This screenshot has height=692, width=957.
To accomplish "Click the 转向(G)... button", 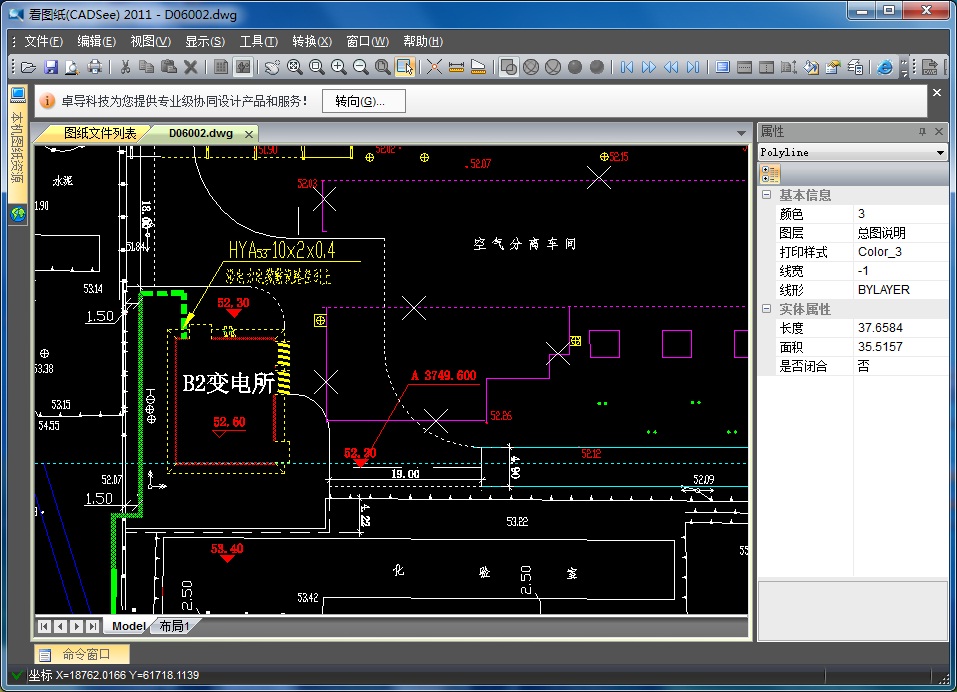I will pos(364,101).
